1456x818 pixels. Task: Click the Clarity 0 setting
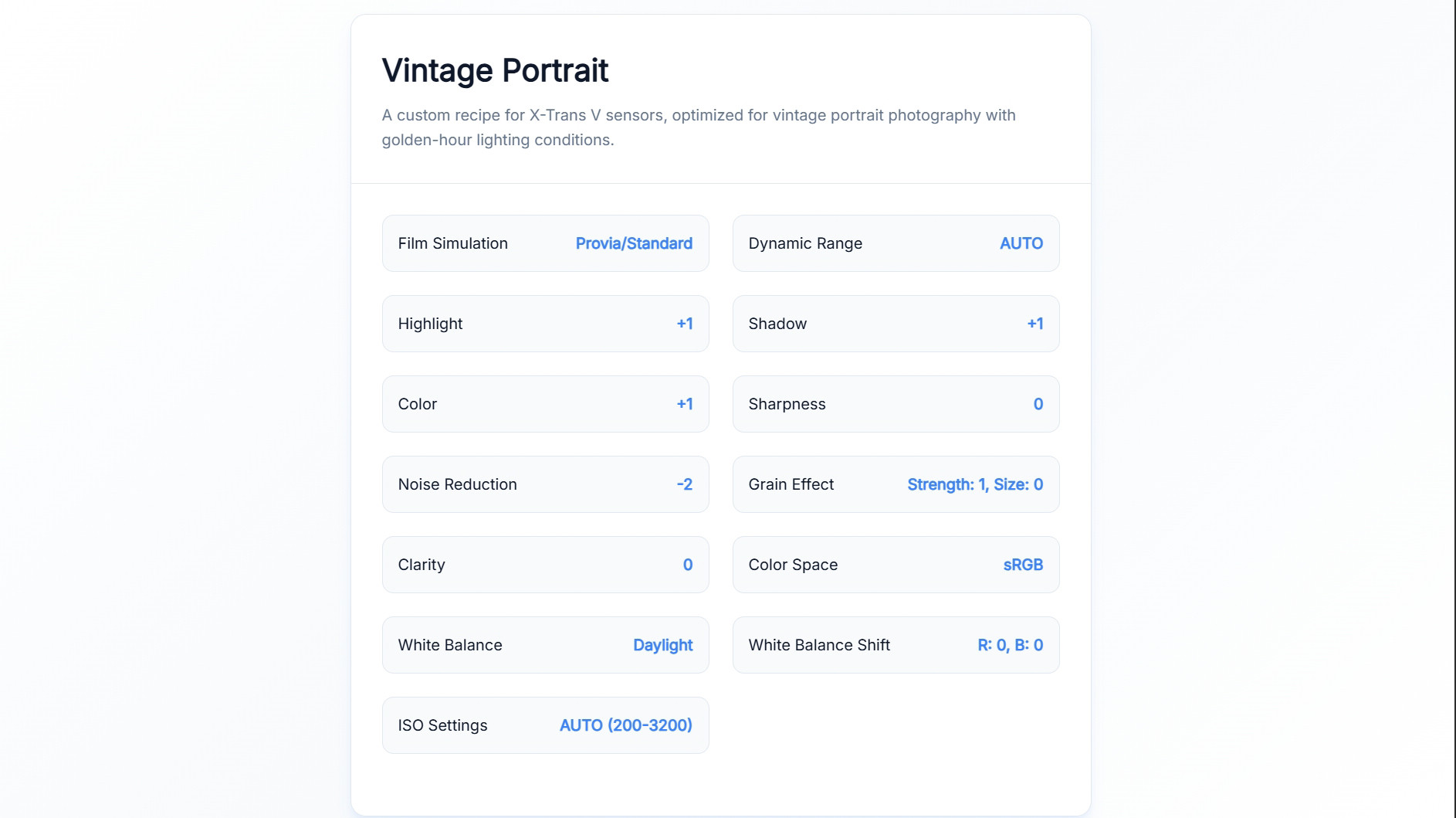[545, 565]
